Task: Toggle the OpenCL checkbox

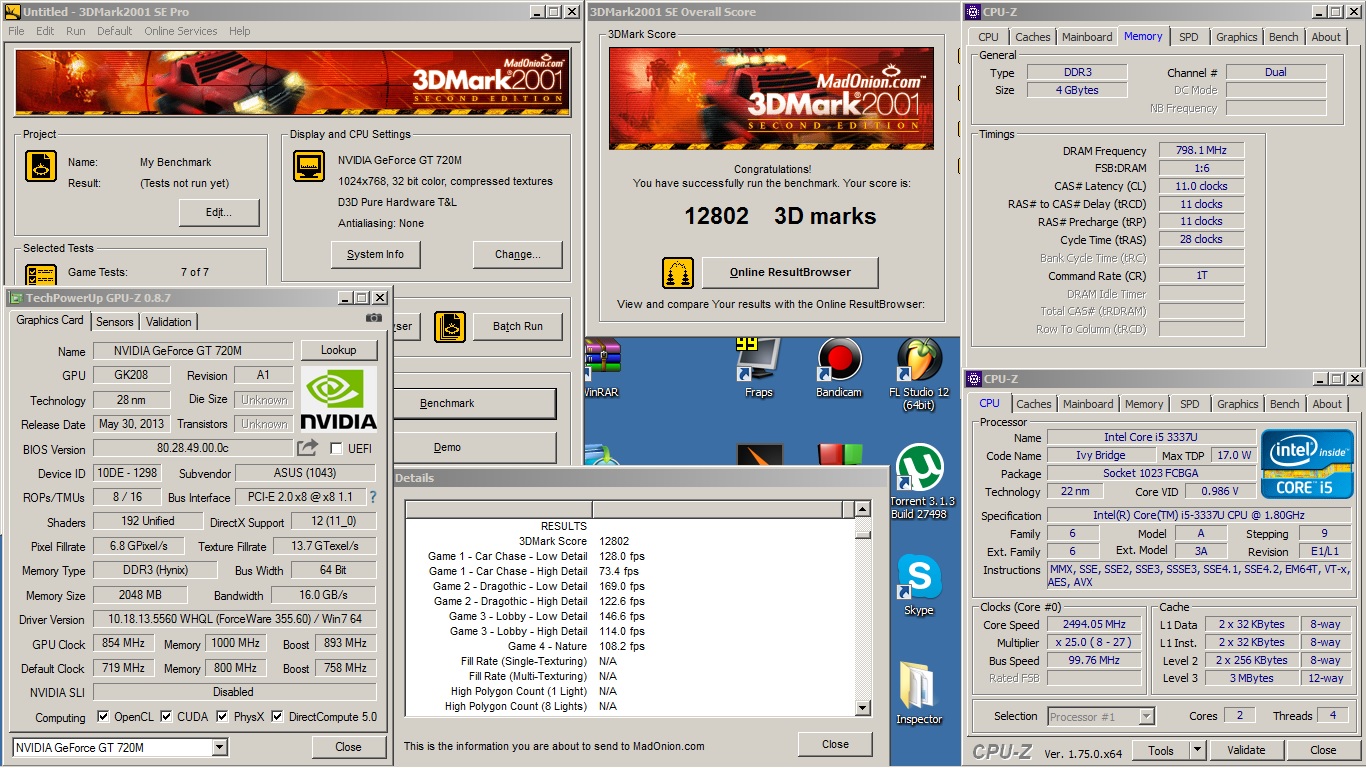Action: pos(103,717)
